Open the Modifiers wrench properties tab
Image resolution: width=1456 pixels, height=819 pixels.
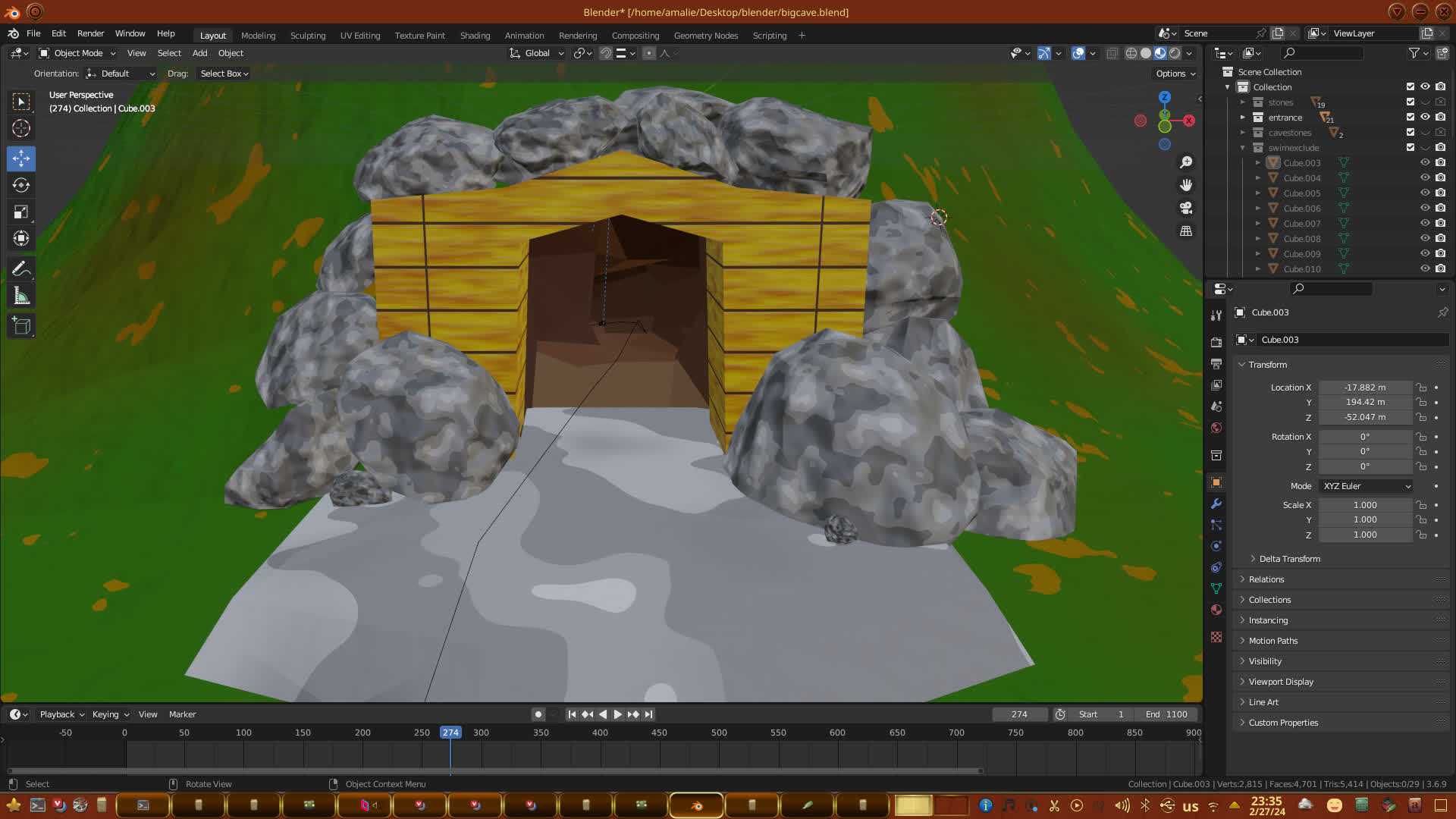pyautogui.click(x=1216, y=504)
